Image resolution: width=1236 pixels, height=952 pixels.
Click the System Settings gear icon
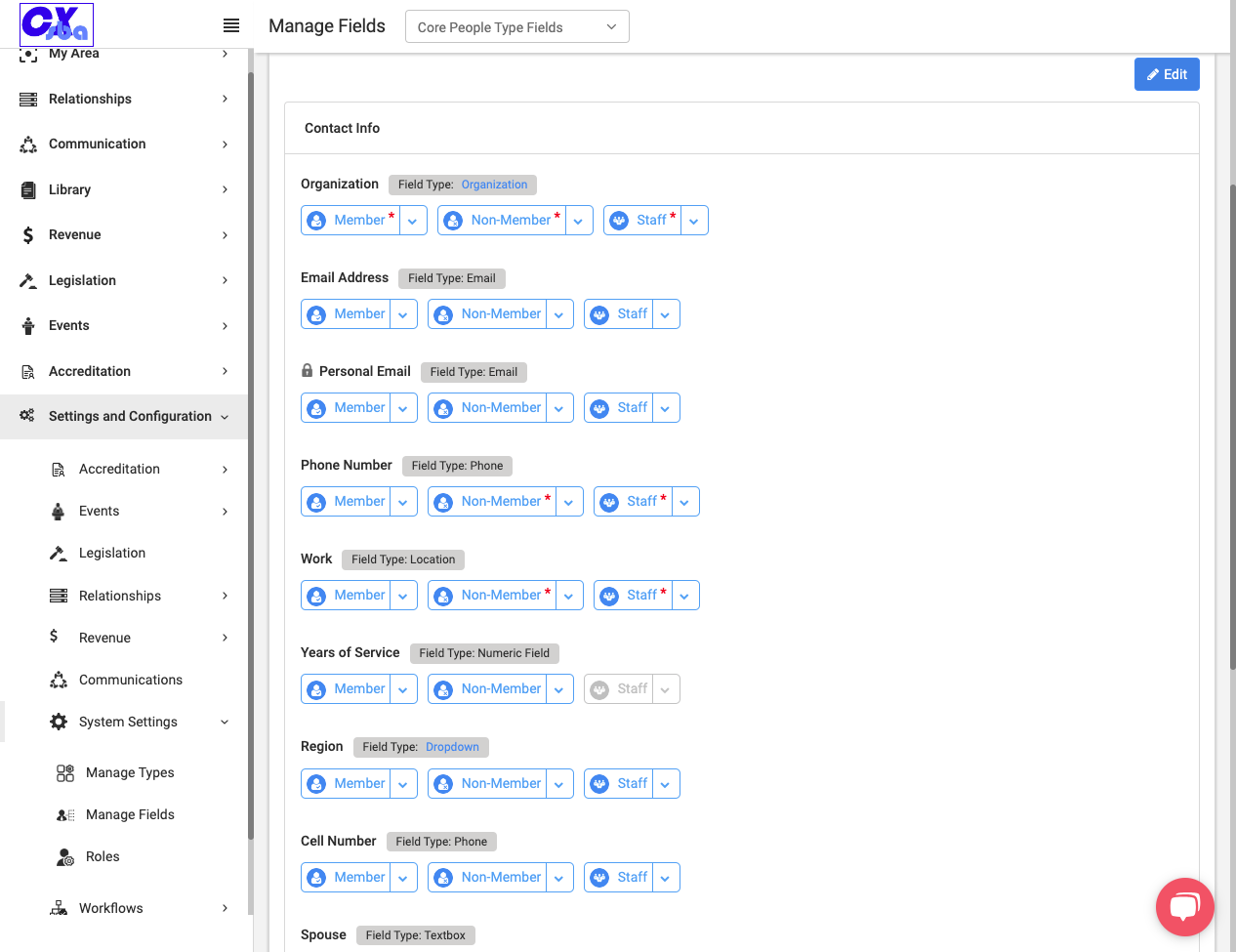coord(59,722)
